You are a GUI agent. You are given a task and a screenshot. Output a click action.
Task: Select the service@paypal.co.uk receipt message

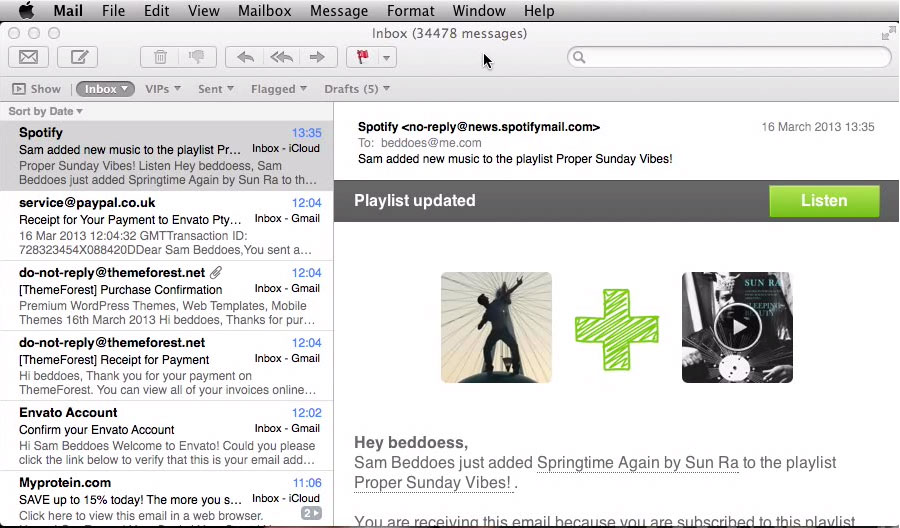click(166, 226)
